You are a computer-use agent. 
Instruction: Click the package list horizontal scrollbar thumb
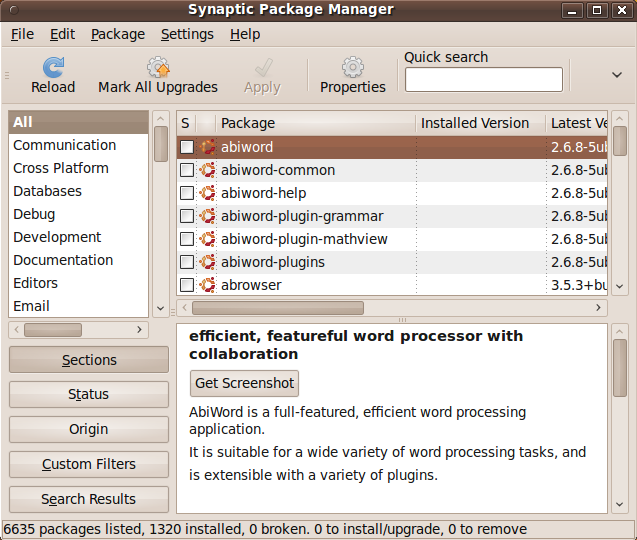click(278, 308)
